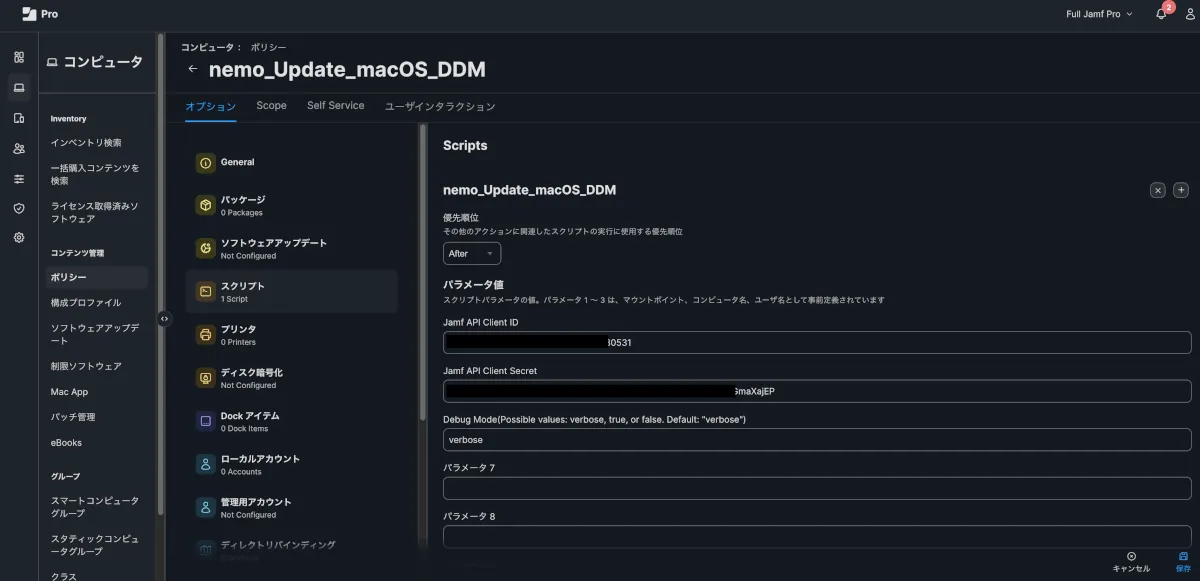This screenshot has width=1200, height=581.
Task: Click the 保存 save button
Action: [x=1183, y=562]
